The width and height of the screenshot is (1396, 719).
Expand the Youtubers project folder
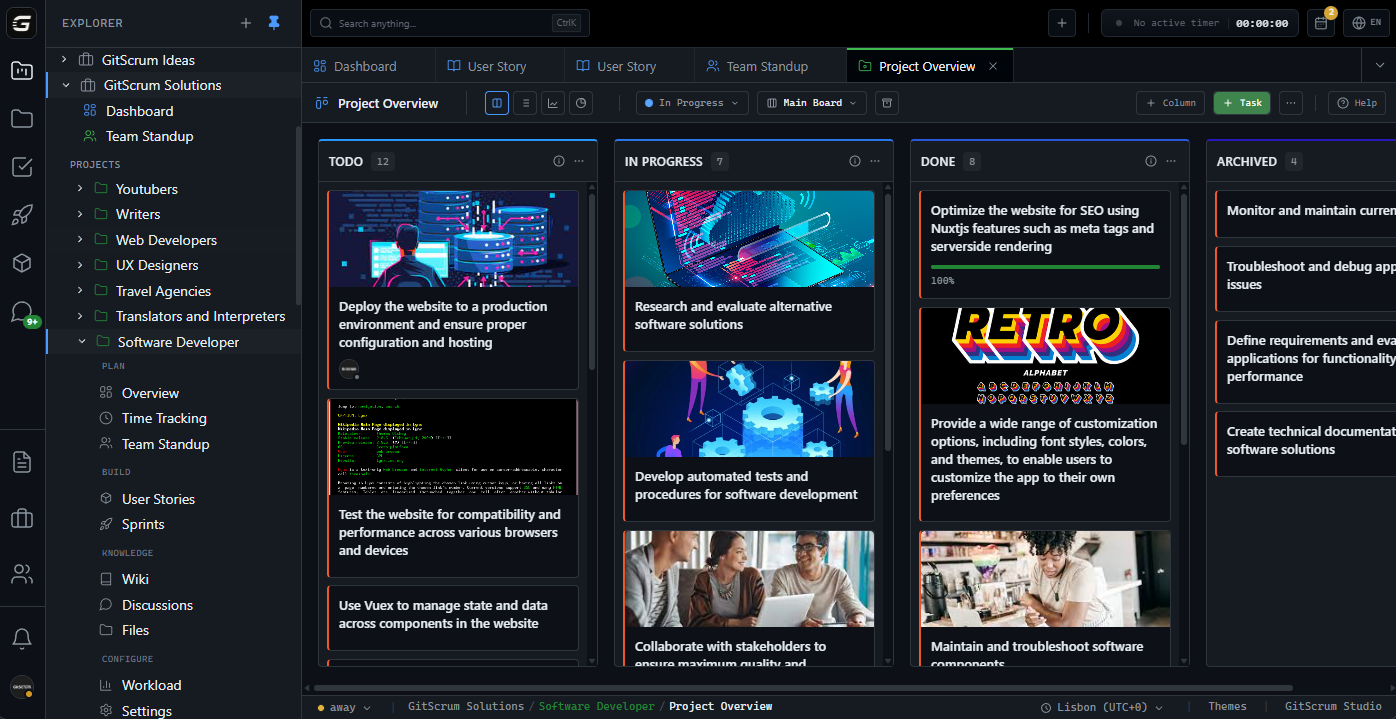(x=82, y=188)
